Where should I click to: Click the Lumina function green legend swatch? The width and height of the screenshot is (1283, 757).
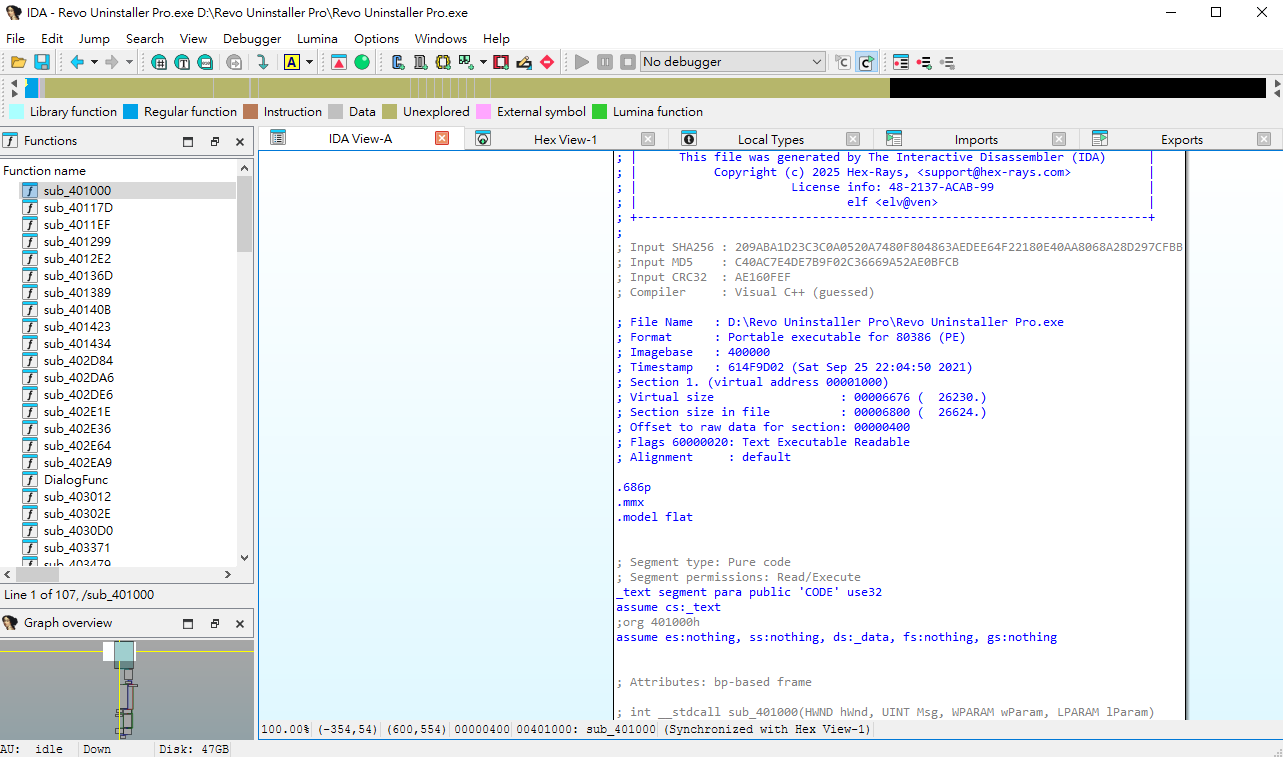coord(600,112)
